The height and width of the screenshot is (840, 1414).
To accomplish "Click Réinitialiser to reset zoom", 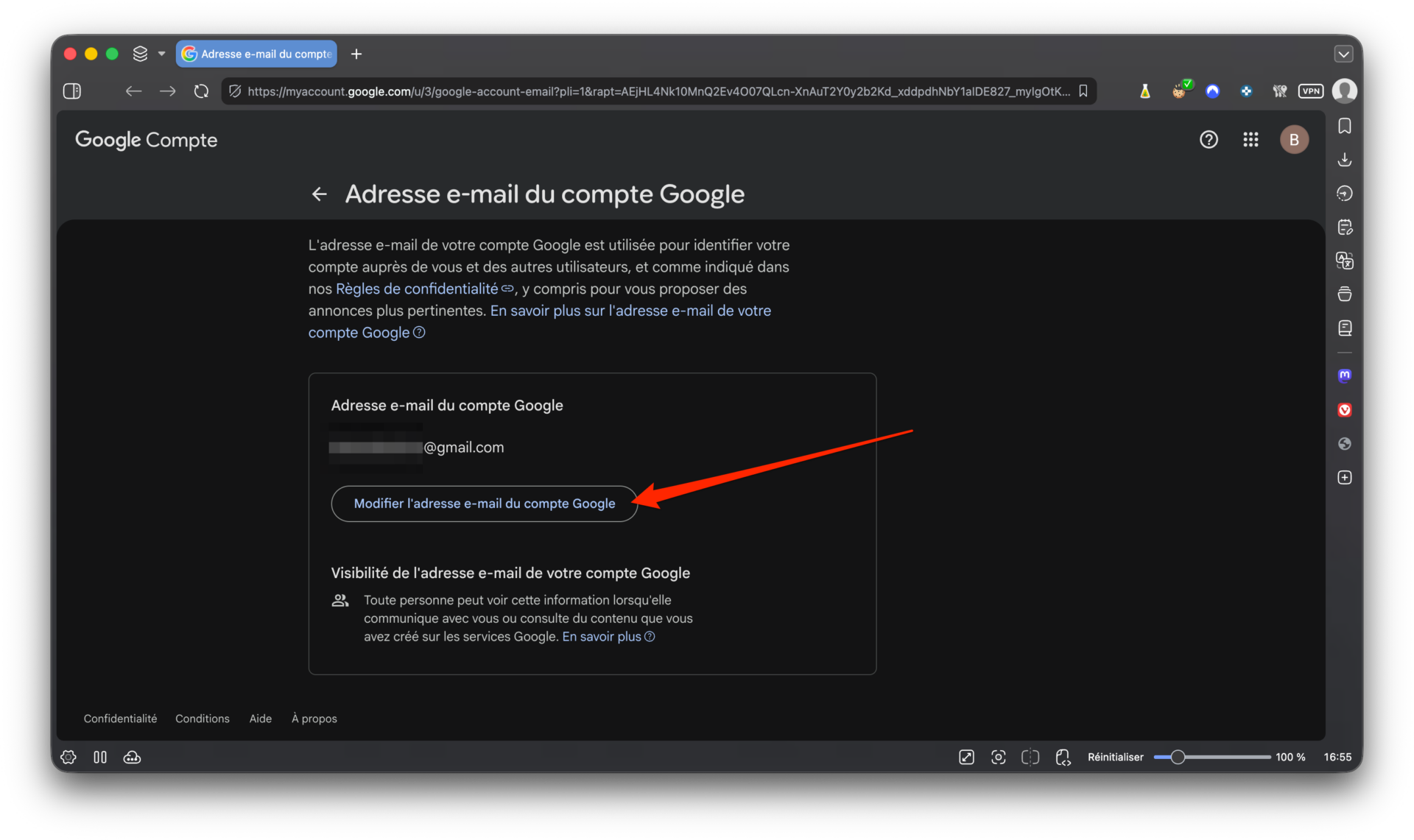I will tap(1115, 757).
